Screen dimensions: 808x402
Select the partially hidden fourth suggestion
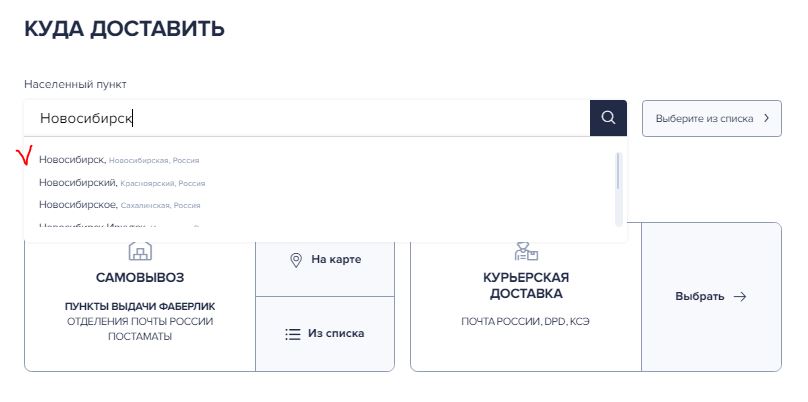coord(119,226)
